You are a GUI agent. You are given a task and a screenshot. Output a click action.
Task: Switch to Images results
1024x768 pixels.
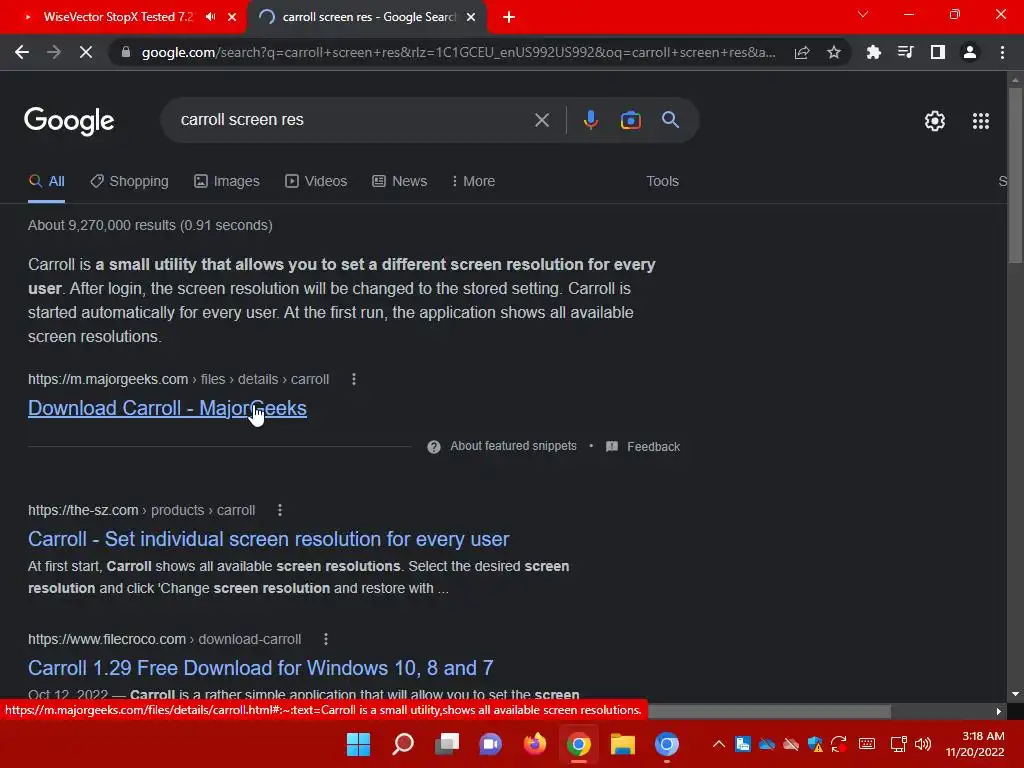click(x=227, y=182)
